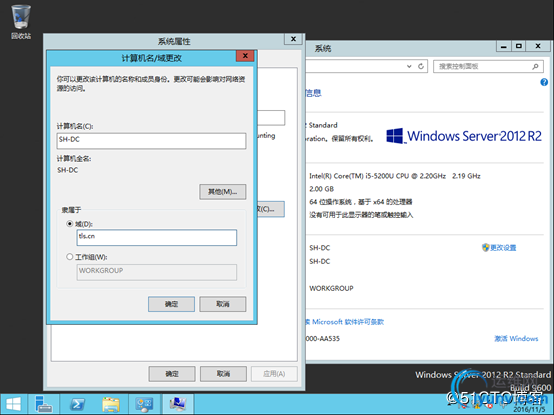Open File Explorer from the taskbar
Screen dimensions: 554x415
[111, 404]
